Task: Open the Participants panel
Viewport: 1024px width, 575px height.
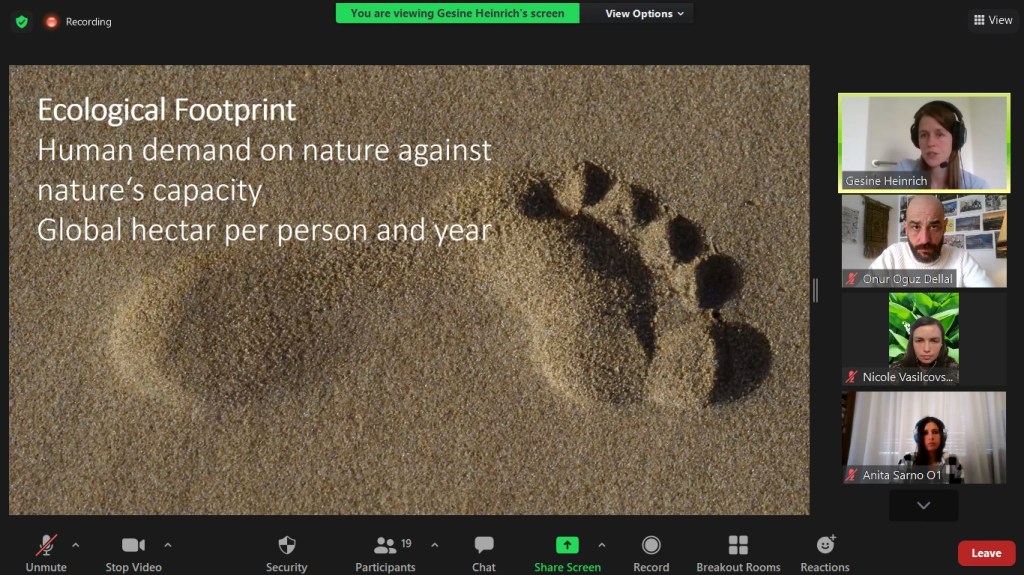Action: [385, 553]
